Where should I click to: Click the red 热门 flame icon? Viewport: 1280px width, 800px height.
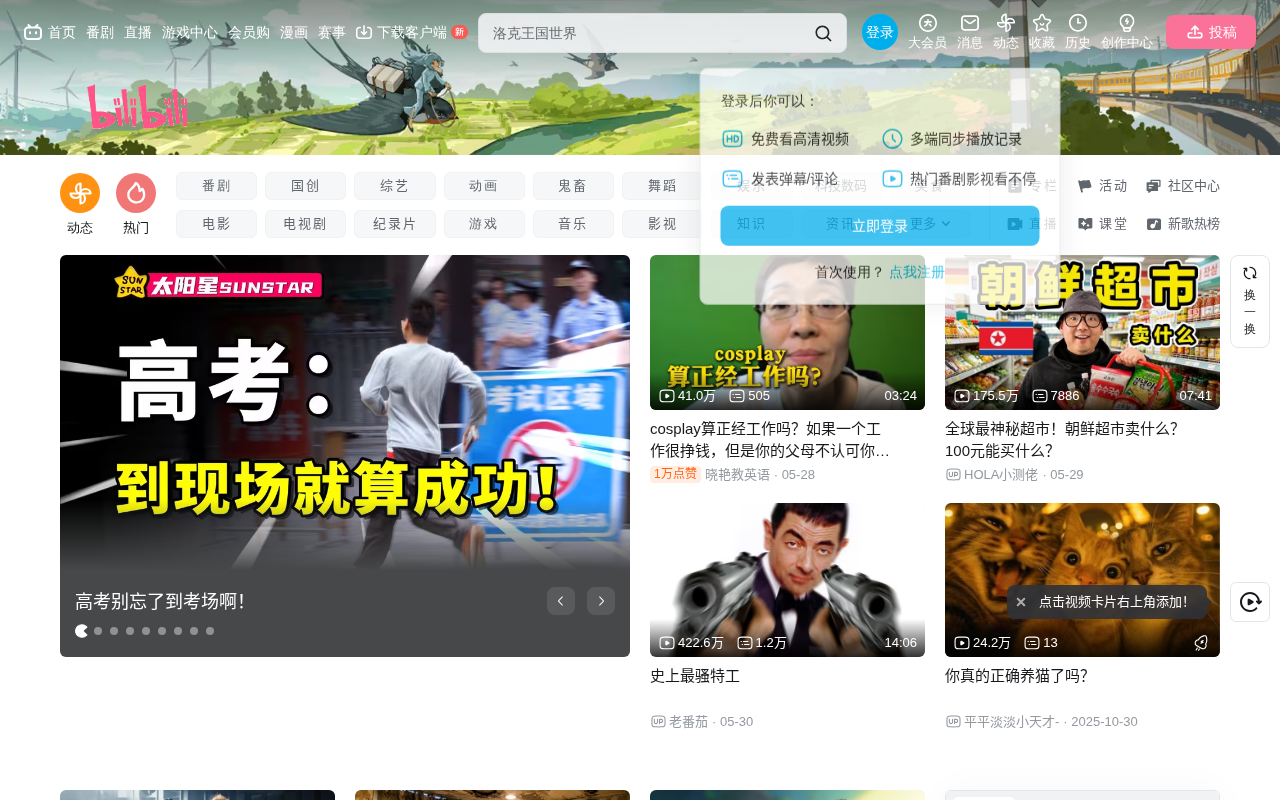click(136, 193)
